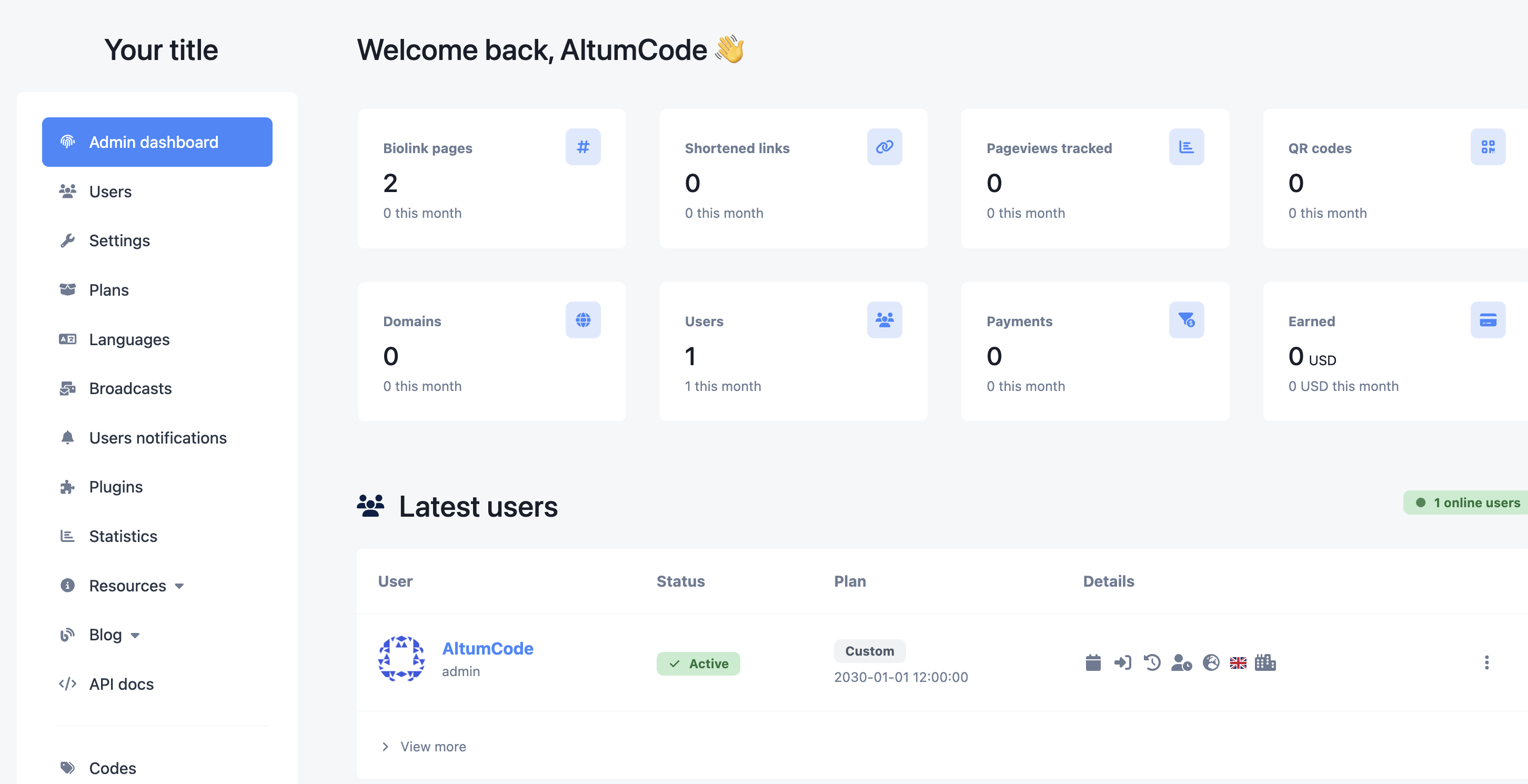Open the AltumCode user profile link
Image resolution: width=1528 pixels, height=784 pixels.
pos(488,648)
